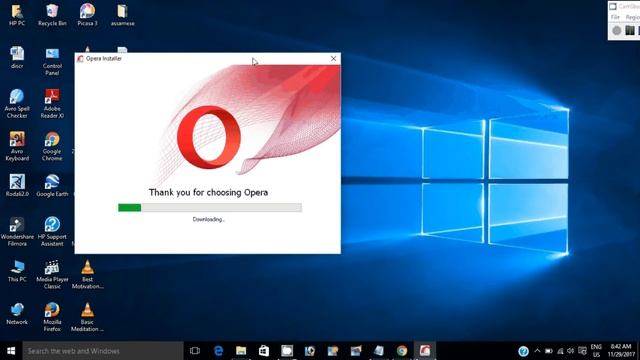Select the Avro Keyboard desktop icon
This screenshot has height=360, width=640.
point(17,147)
